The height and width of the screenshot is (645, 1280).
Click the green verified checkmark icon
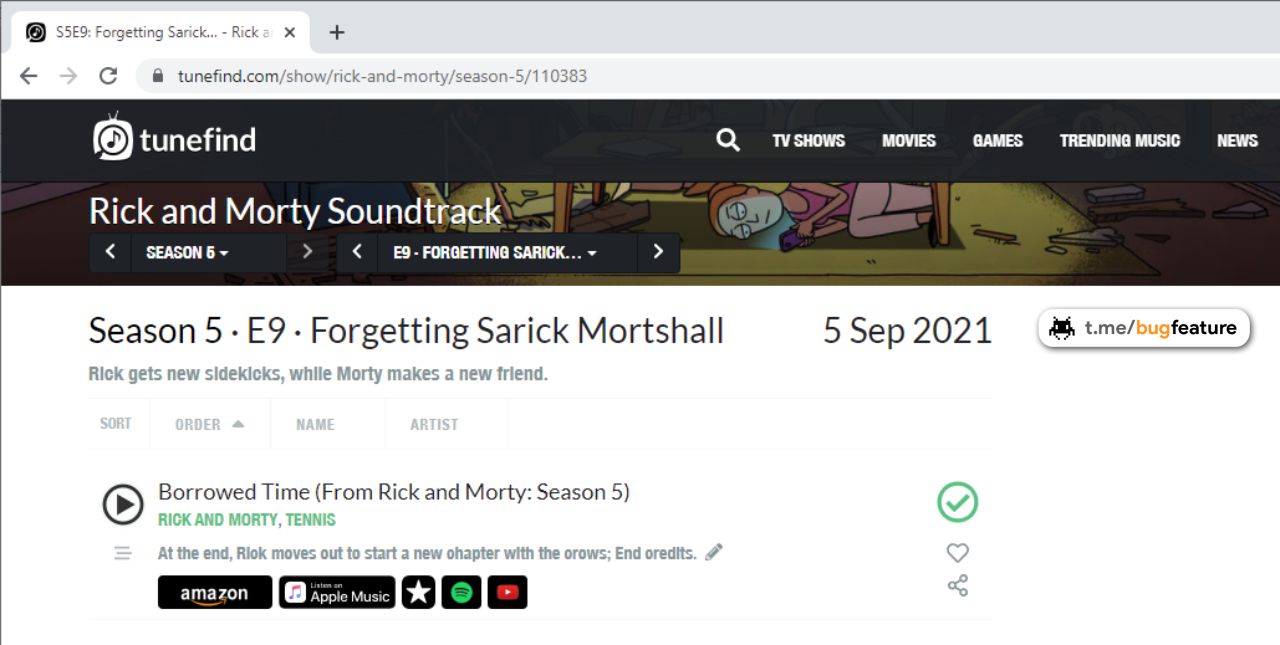[957, 502]
